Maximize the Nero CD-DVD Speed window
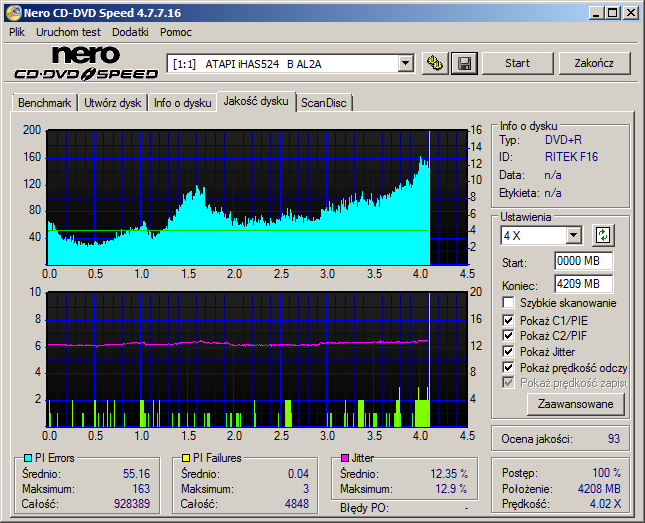 (x=613, y=13)
